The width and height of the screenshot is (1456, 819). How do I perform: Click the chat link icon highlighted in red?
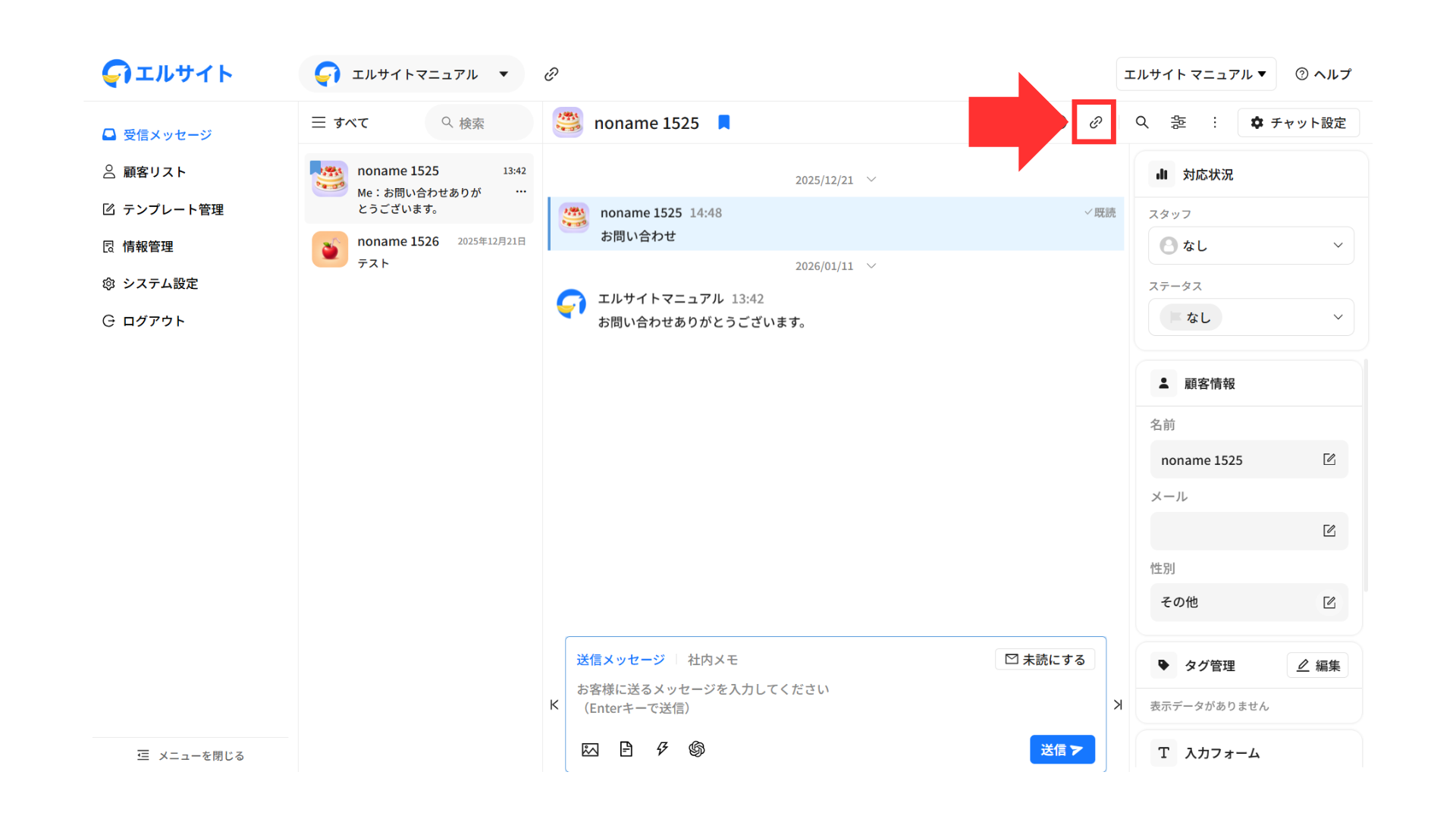pos(1095,122)
